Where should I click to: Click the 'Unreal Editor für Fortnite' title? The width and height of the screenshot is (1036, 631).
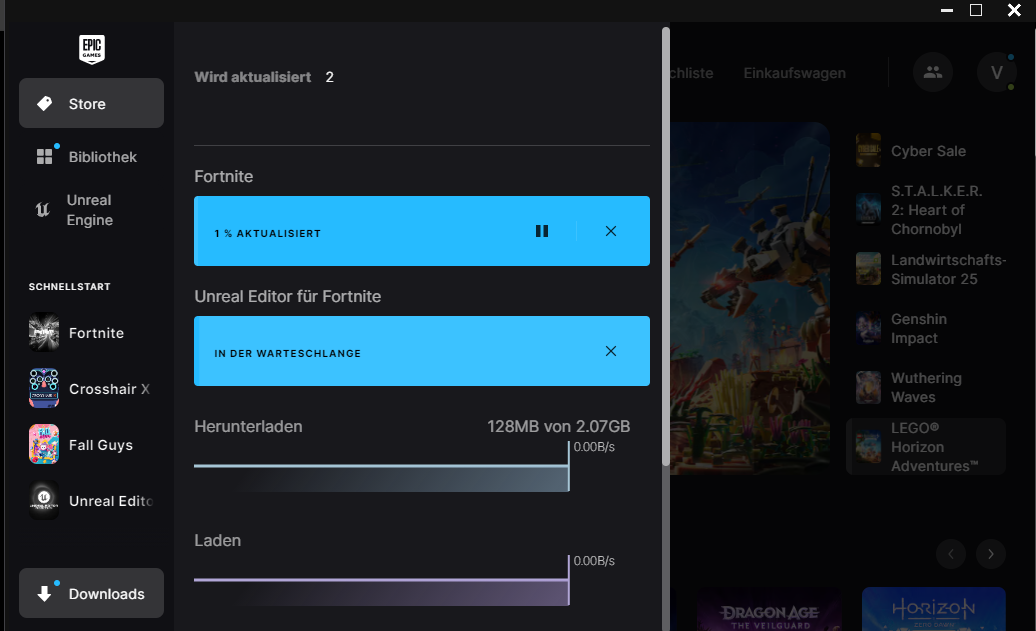click(287, 297)
